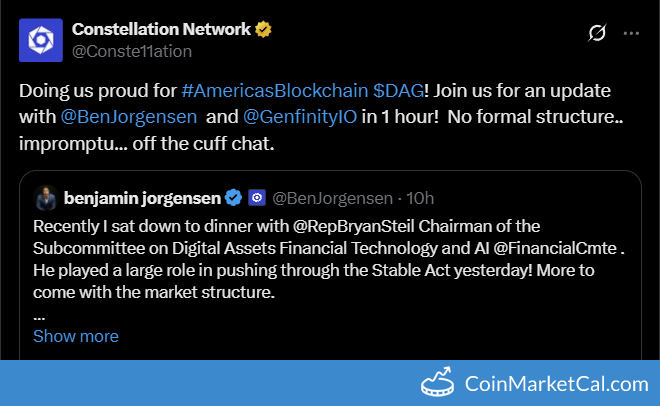The image size is (660, 406).
Task: Click the CoinMarketCal.com text in footer
Action: click(x=556, y=384)
